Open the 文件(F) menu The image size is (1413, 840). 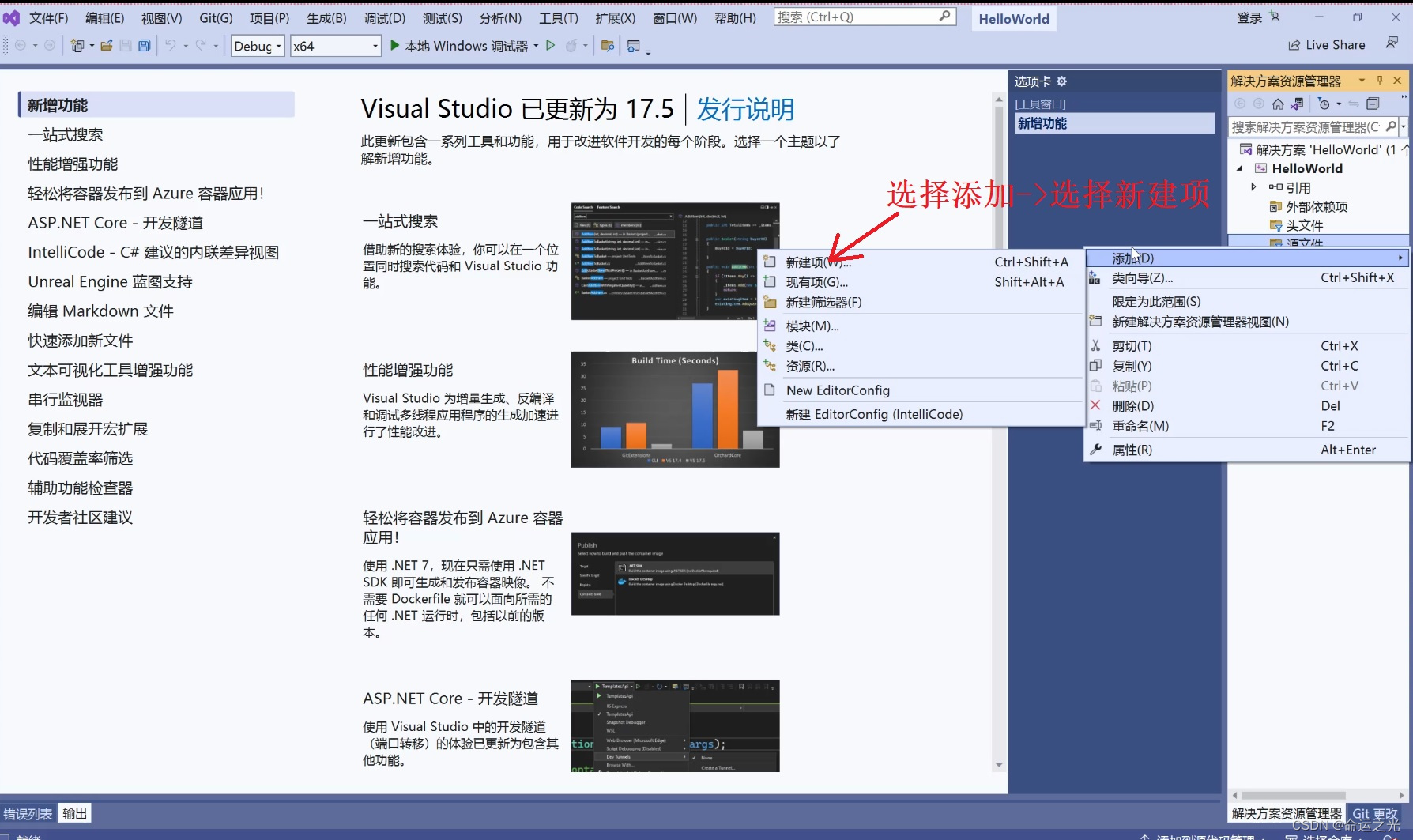tap(48, 17)
